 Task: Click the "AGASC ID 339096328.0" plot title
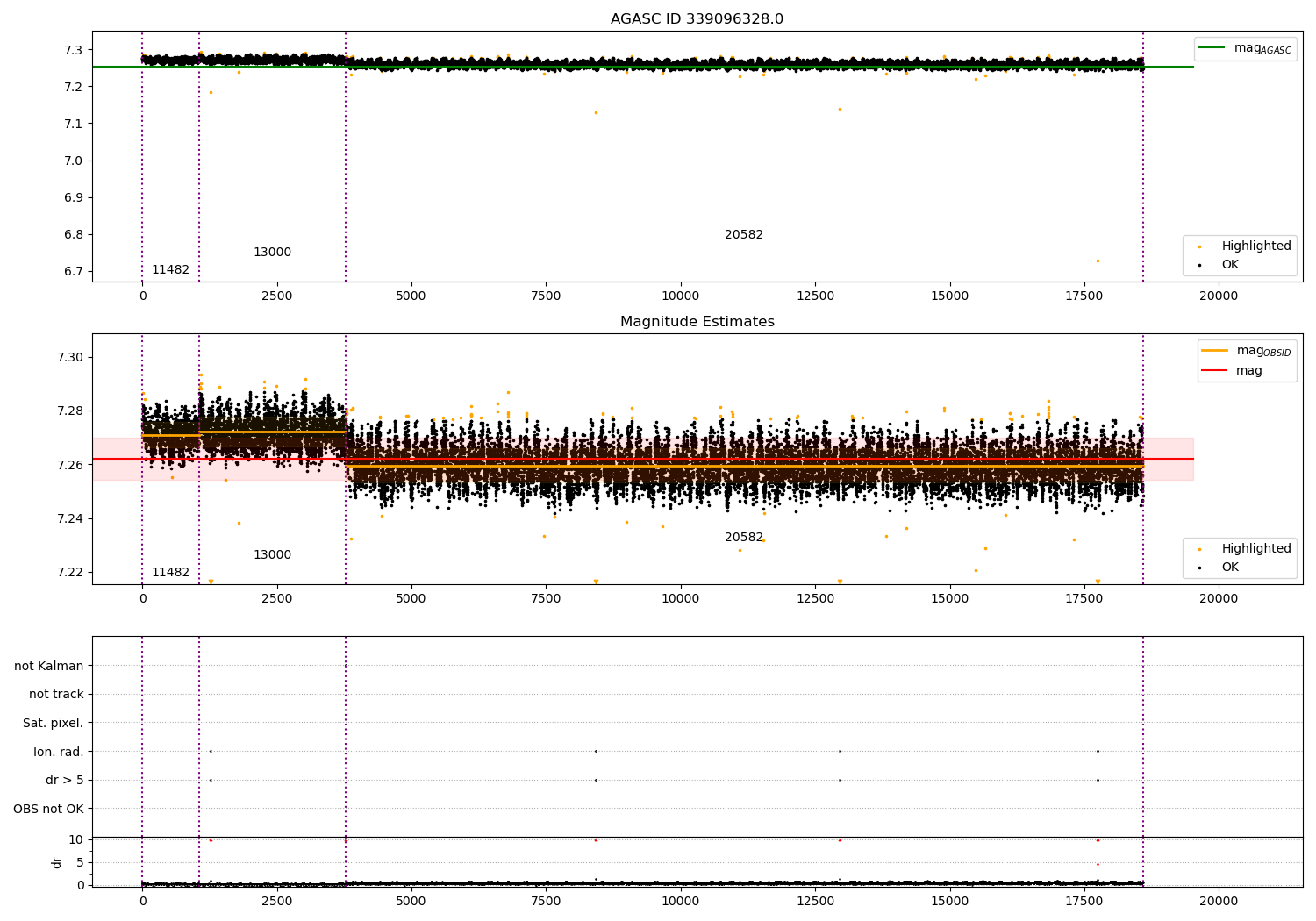click(x=697, y=19)
